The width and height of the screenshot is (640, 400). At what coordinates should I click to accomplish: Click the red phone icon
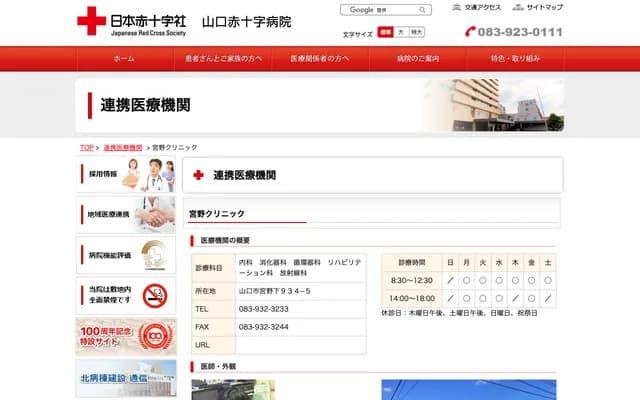pos(472,32)
